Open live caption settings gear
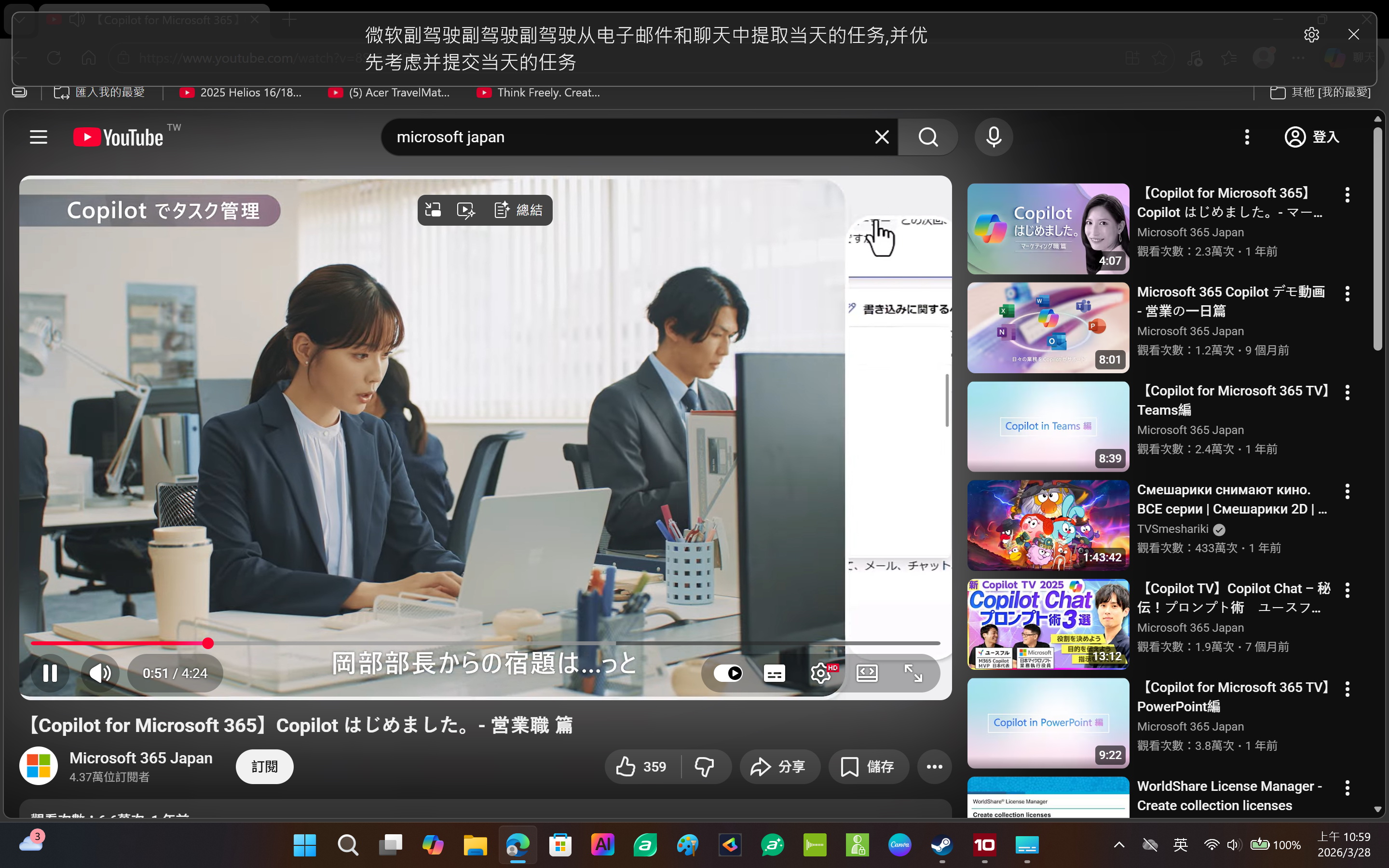The height and width of the screenshot is (868, 1389). (x=1311, y=35)
